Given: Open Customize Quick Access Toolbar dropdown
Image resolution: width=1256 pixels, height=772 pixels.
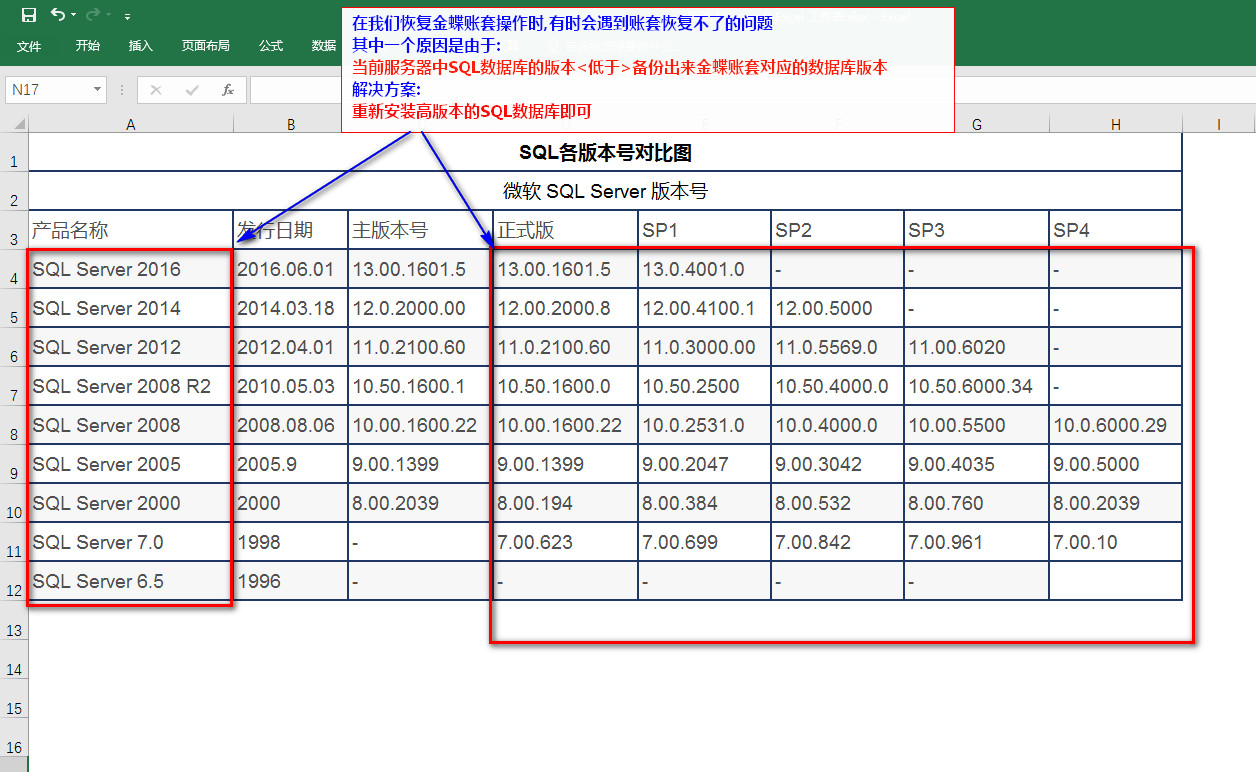Looking at the screenshot, I should tap(127, 16).
